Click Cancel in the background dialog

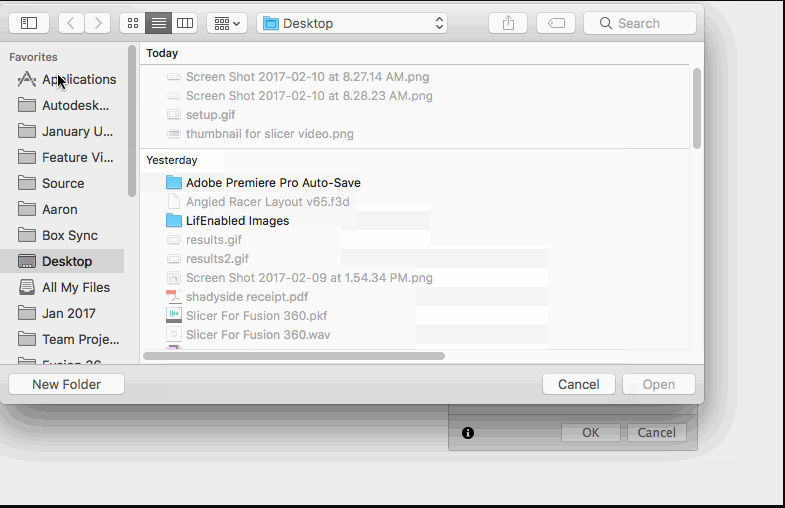click(656, 432)
